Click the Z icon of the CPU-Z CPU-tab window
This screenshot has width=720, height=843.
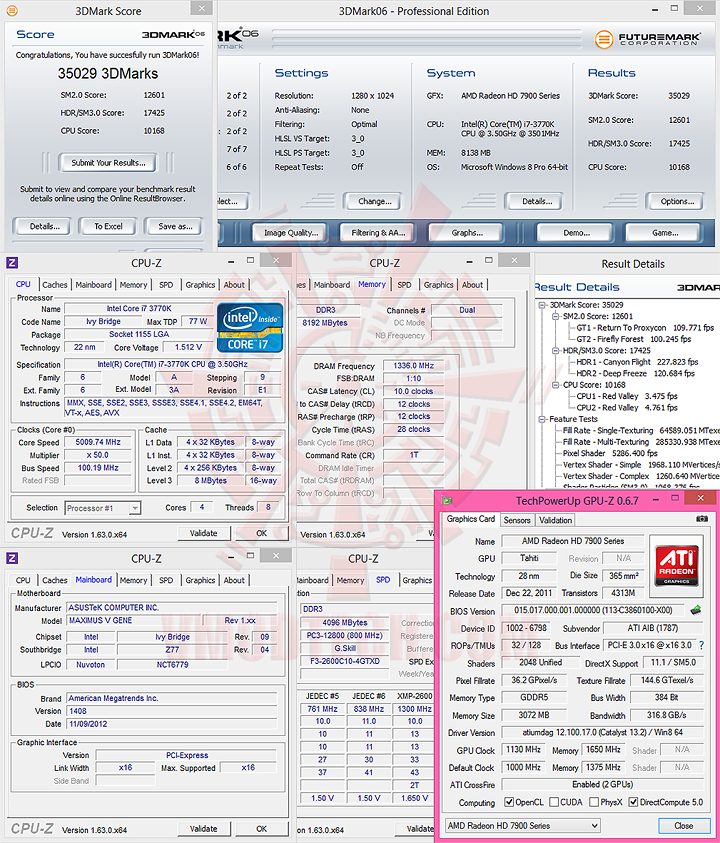click(x=12, y=262)
